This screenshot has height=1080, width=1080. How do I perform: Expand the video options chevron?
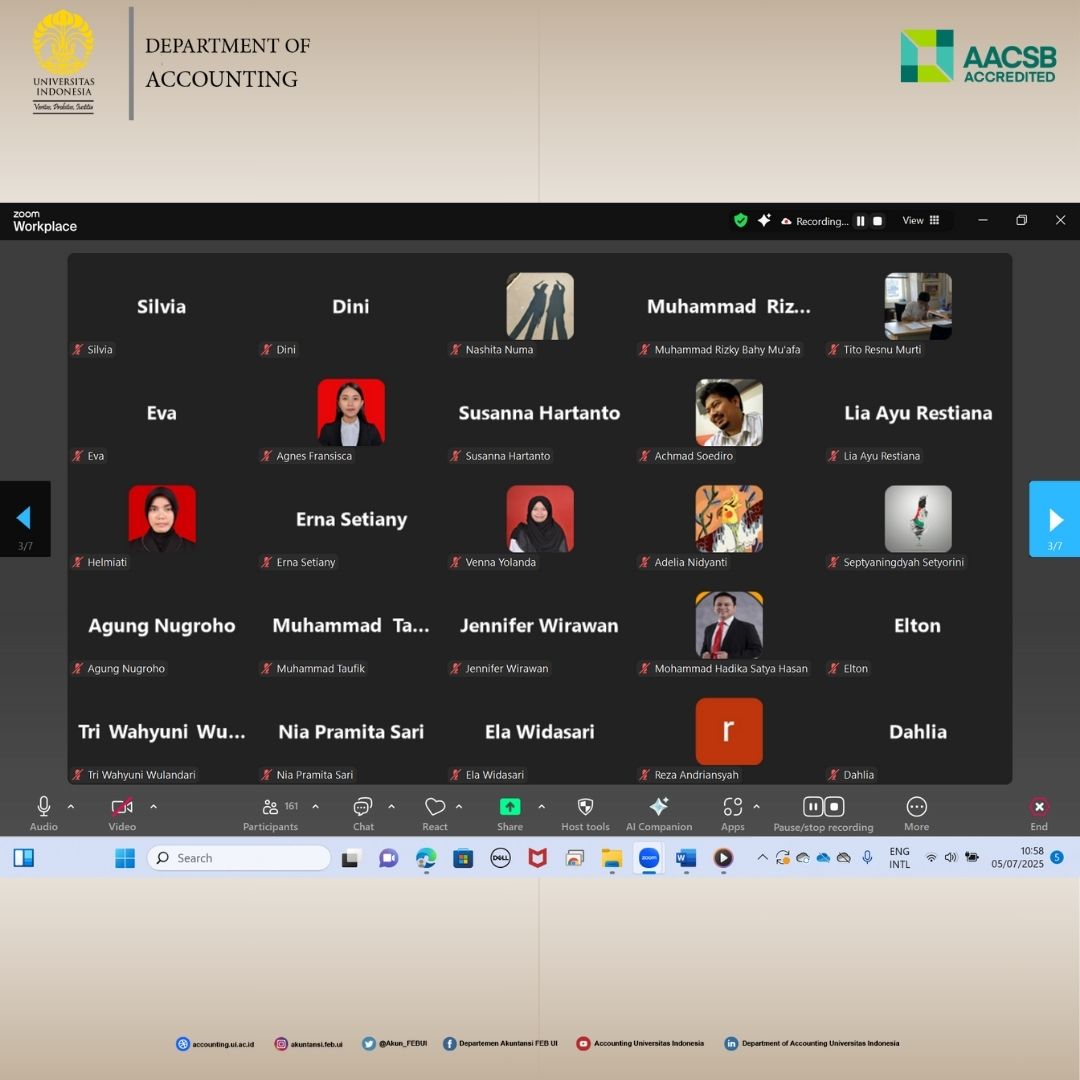tap(153, 806)
